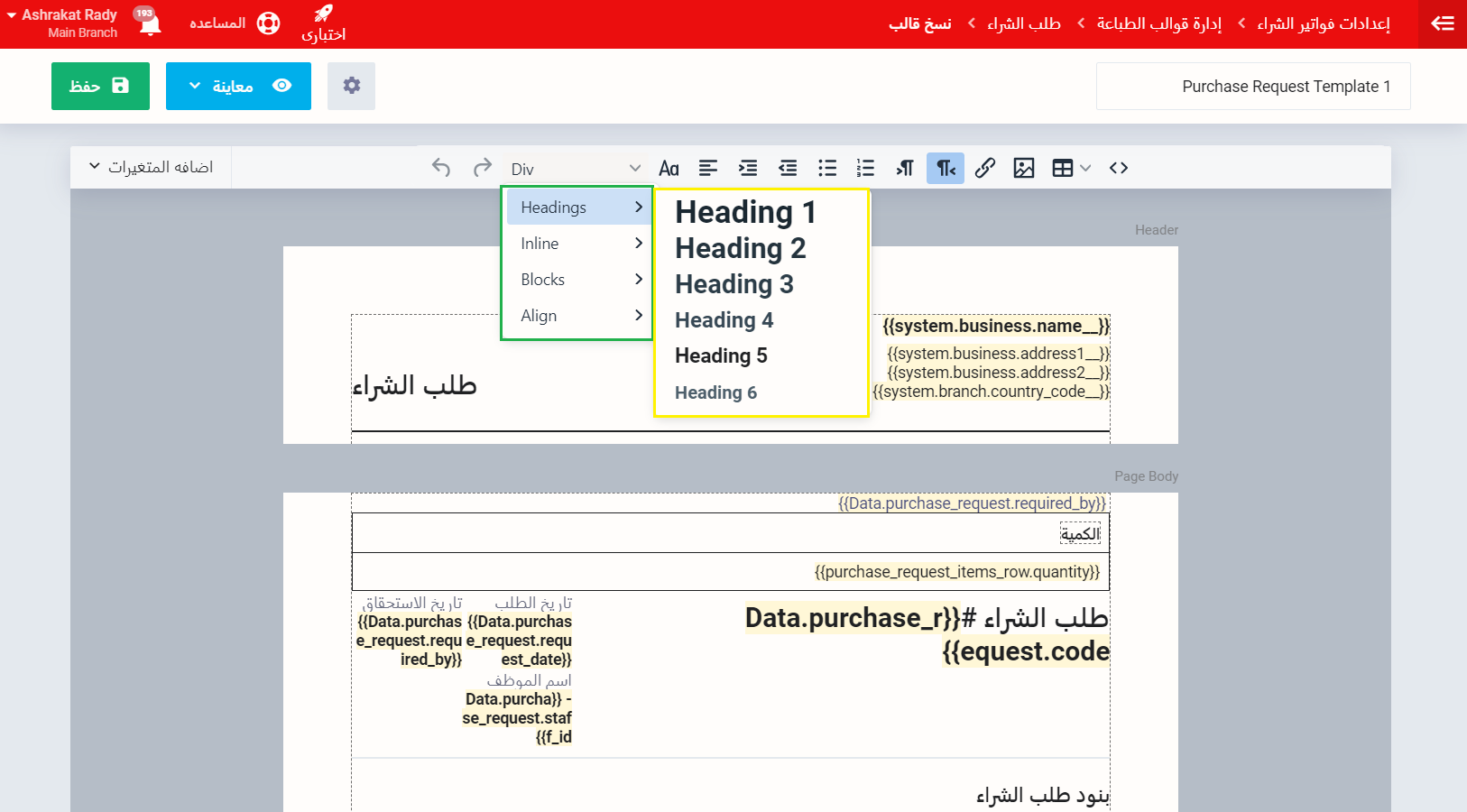Click the template name input field

pyautogui.click(x=1252, y=87)
